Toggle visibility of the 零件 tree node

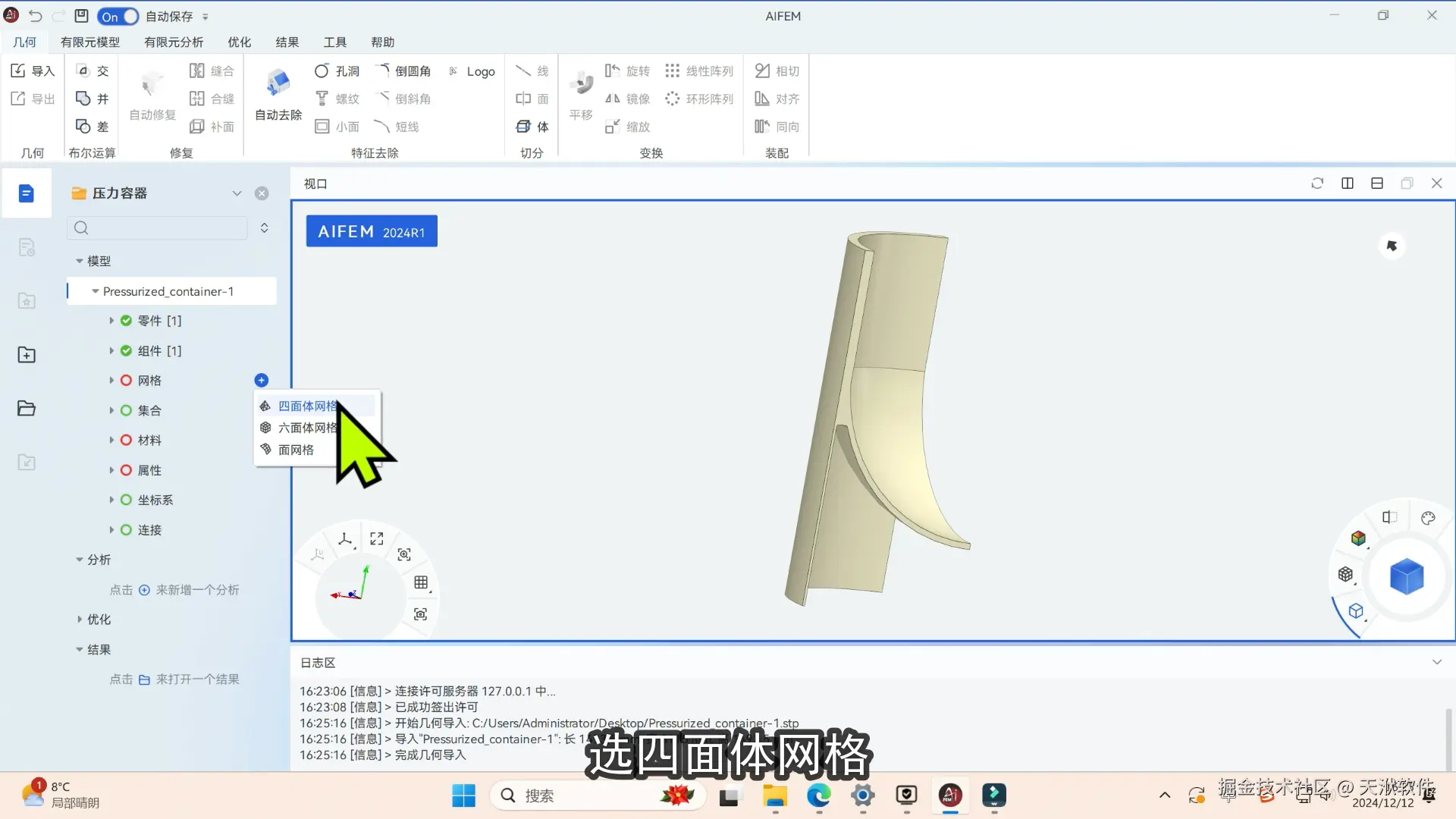tap(125, 321)
